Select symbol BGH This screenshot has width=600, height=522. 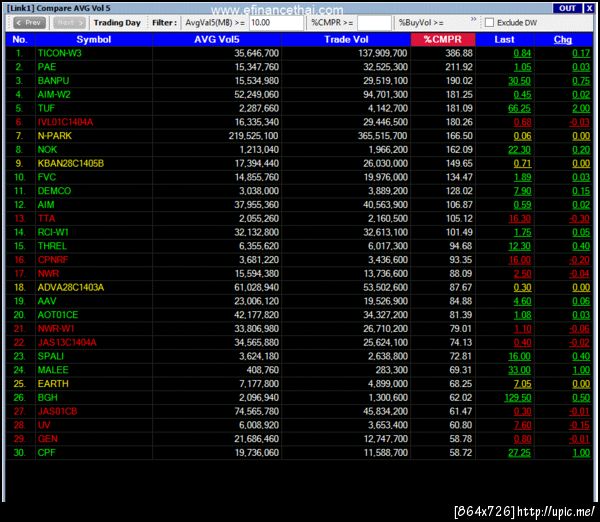pyautogui.click(x=47, y=398)
